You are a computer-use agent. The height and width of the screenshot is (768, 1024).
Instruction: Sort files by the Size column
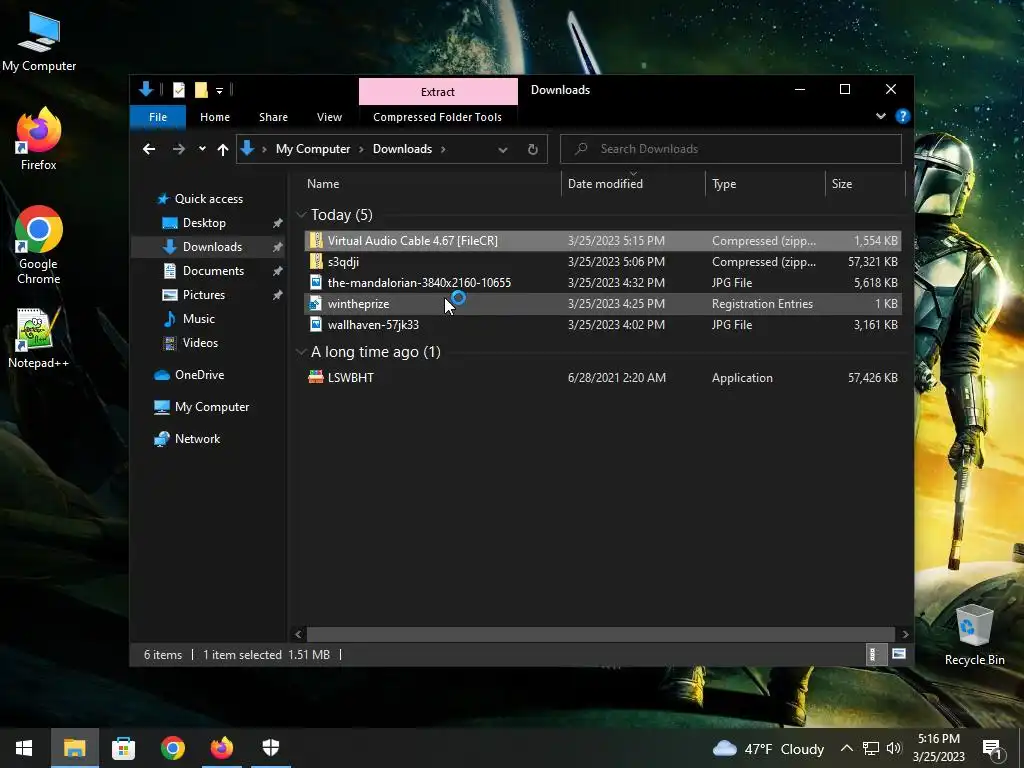click(865, 184)
